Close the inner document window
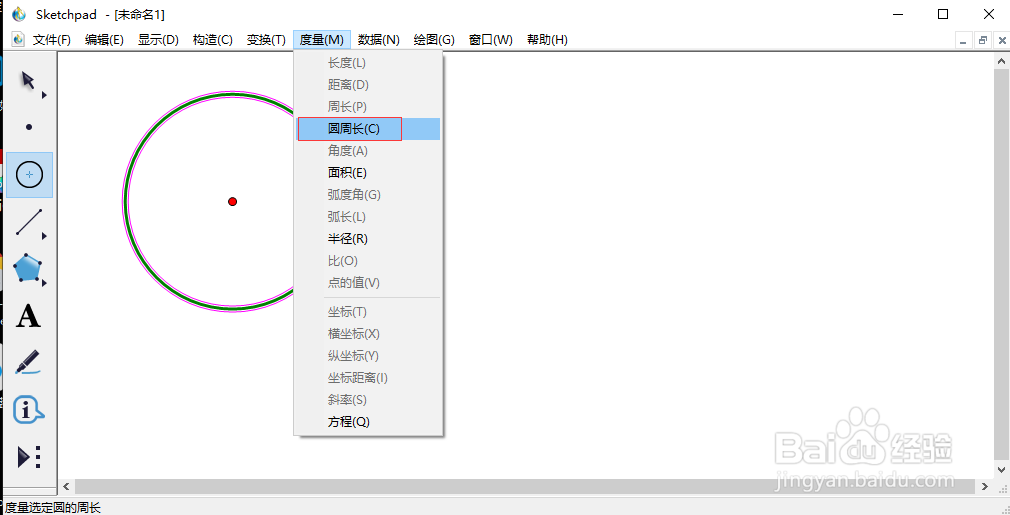 click(1002, 40)
